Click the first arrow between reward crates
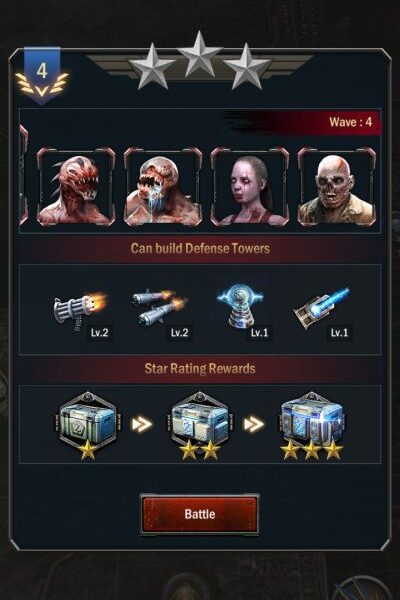This screenshot has height=600, width=400. click(x=142, y=424)
